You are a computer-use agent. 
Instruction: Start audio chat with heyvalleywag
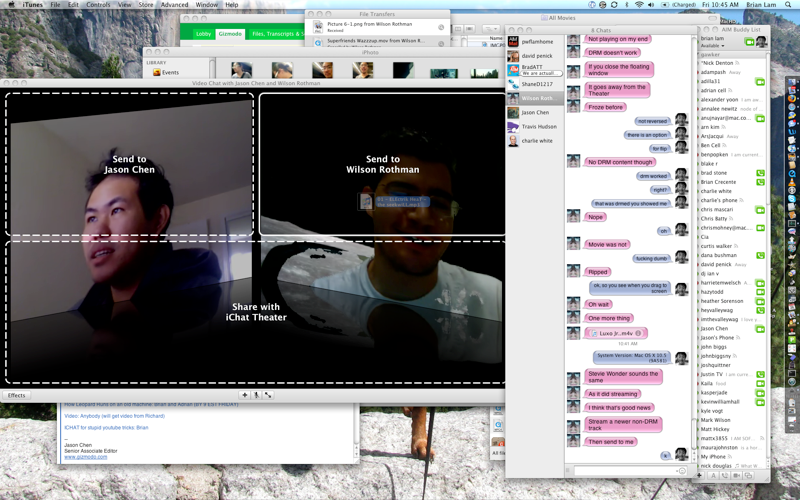pyautogui.click(x=760, y=310)
